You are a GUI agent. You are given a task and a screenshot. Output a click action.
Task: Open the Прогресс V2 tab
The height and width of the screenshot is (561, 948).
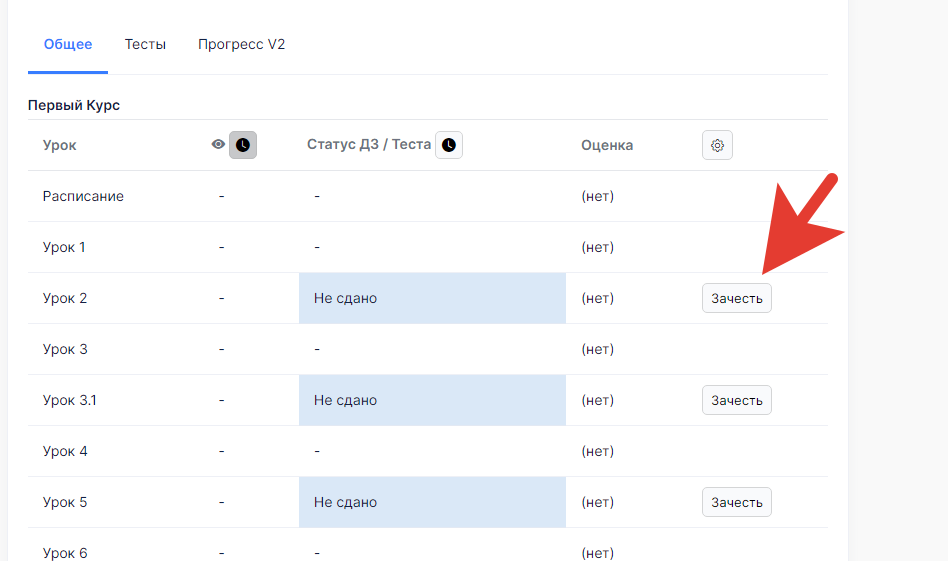pos(241,44)
